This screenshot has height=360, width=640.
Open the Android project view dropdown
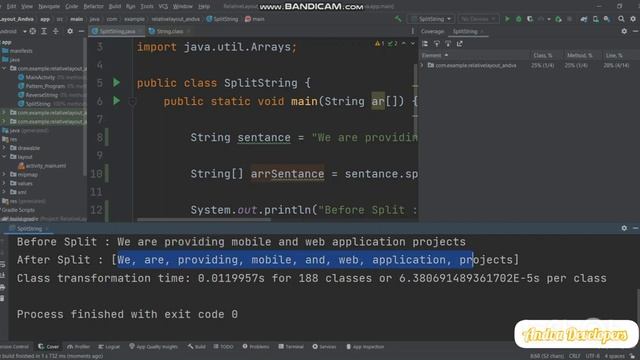coord(13,31)
